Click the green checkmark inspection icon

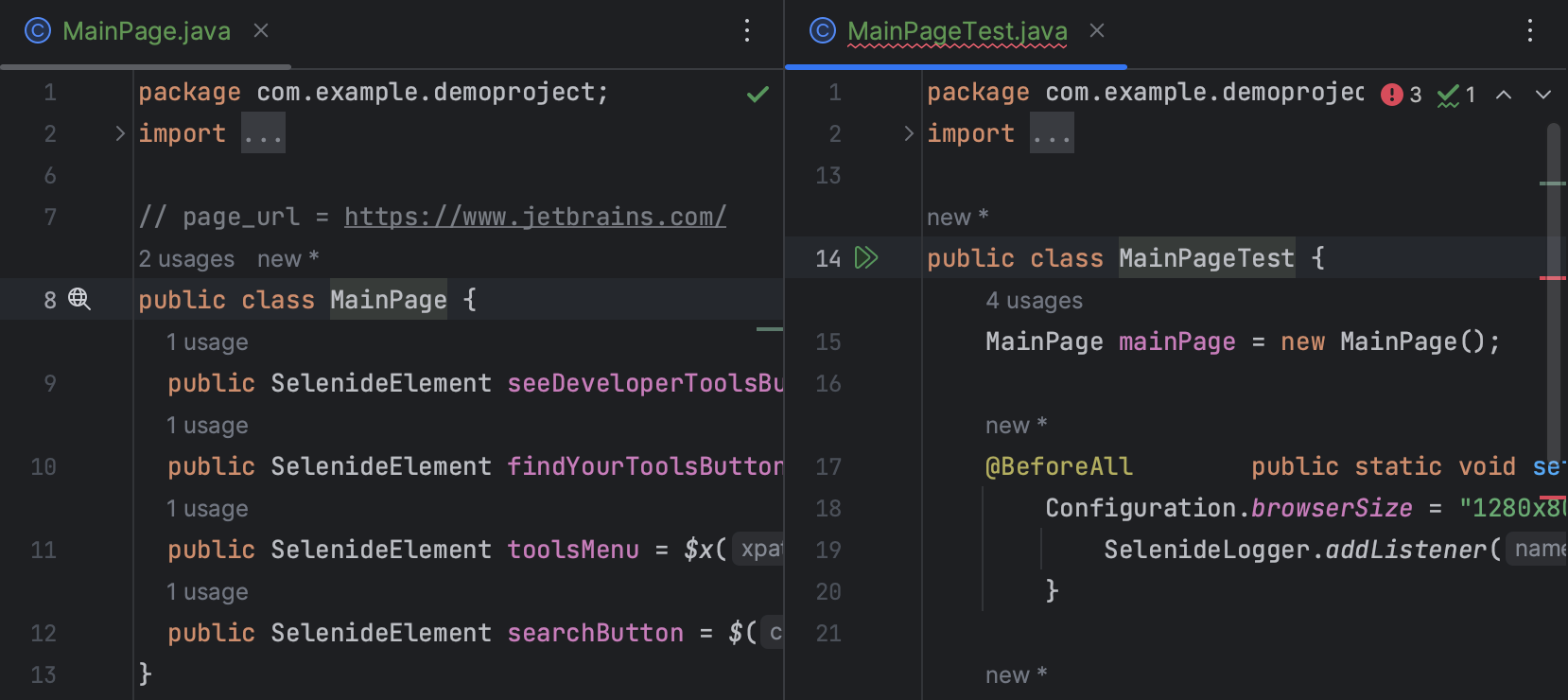pos(758,95)
